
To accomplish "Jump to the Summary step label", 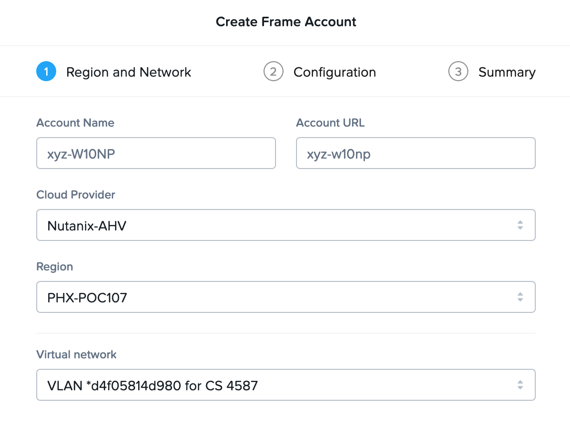I will tap(507, 72).
